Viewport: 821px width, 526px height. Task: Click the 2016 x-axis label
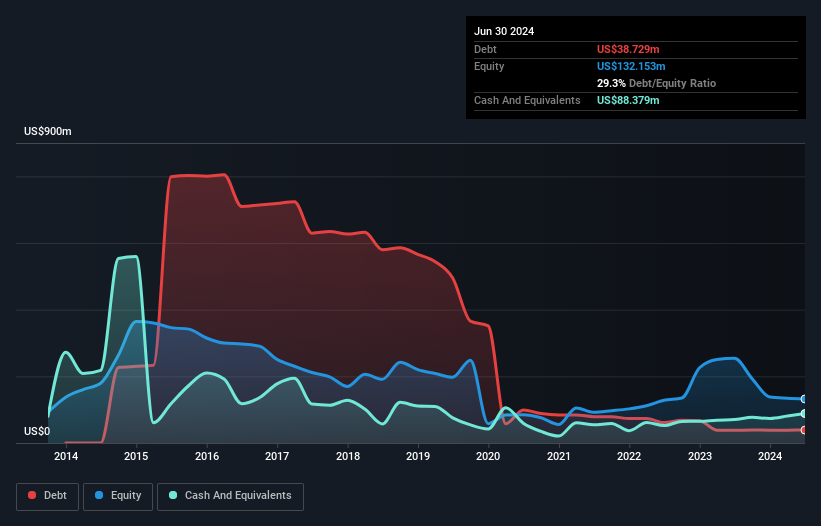pos(207,456)
